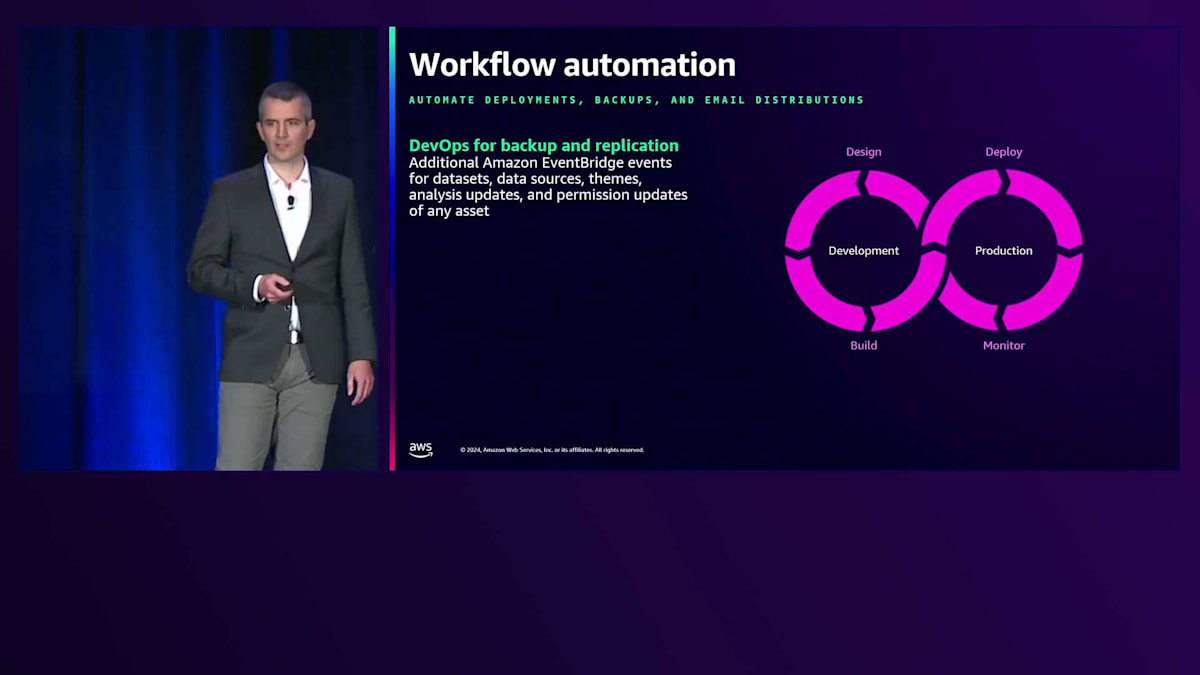
Task: Click the copyright notice in the slide footer
Action: point(552,450)
